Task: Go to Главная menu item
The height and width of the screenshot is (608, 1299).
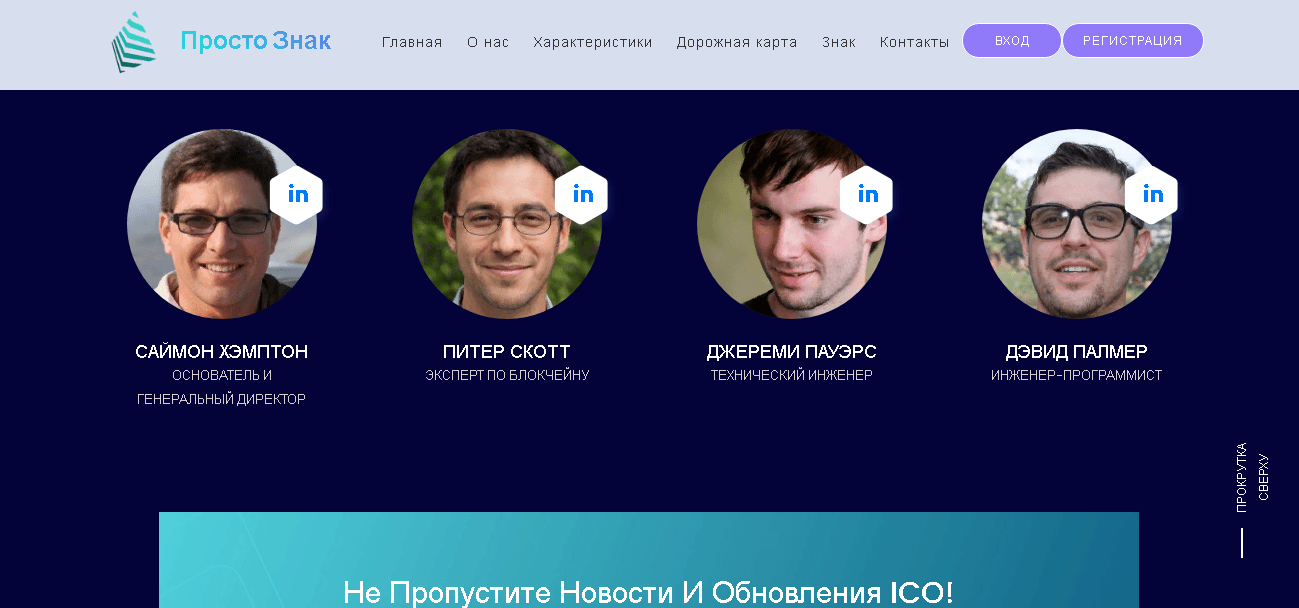Action: pos(412,42)
